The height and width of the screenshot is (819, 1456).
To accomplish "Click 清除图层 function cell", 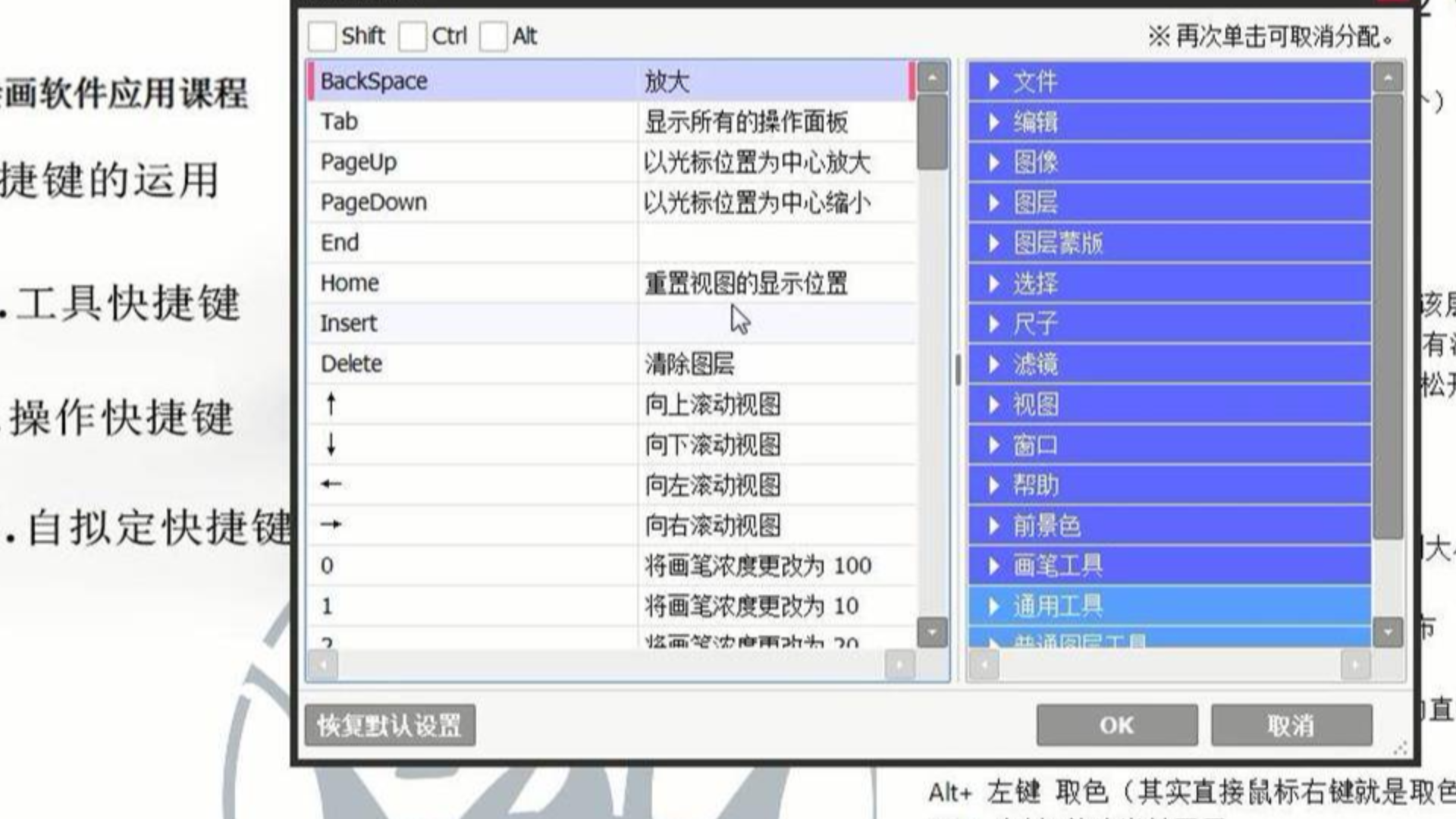I will [x=778, y=364].
